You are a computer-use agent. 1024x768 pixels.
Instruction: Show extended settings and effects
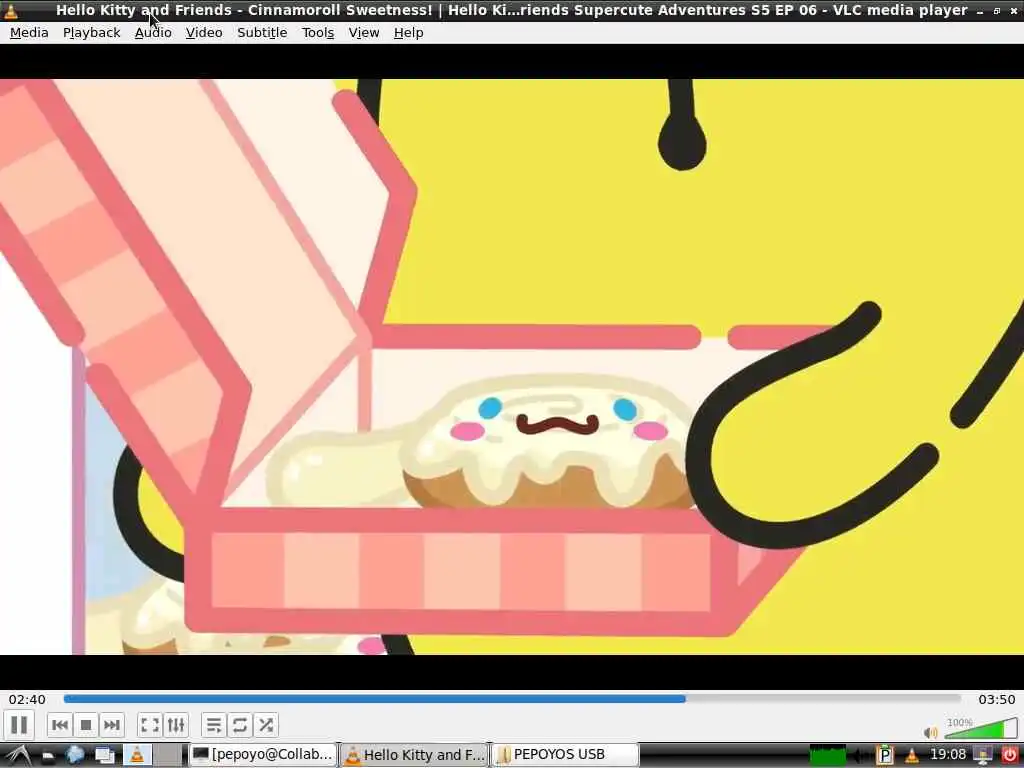point(176,725)
